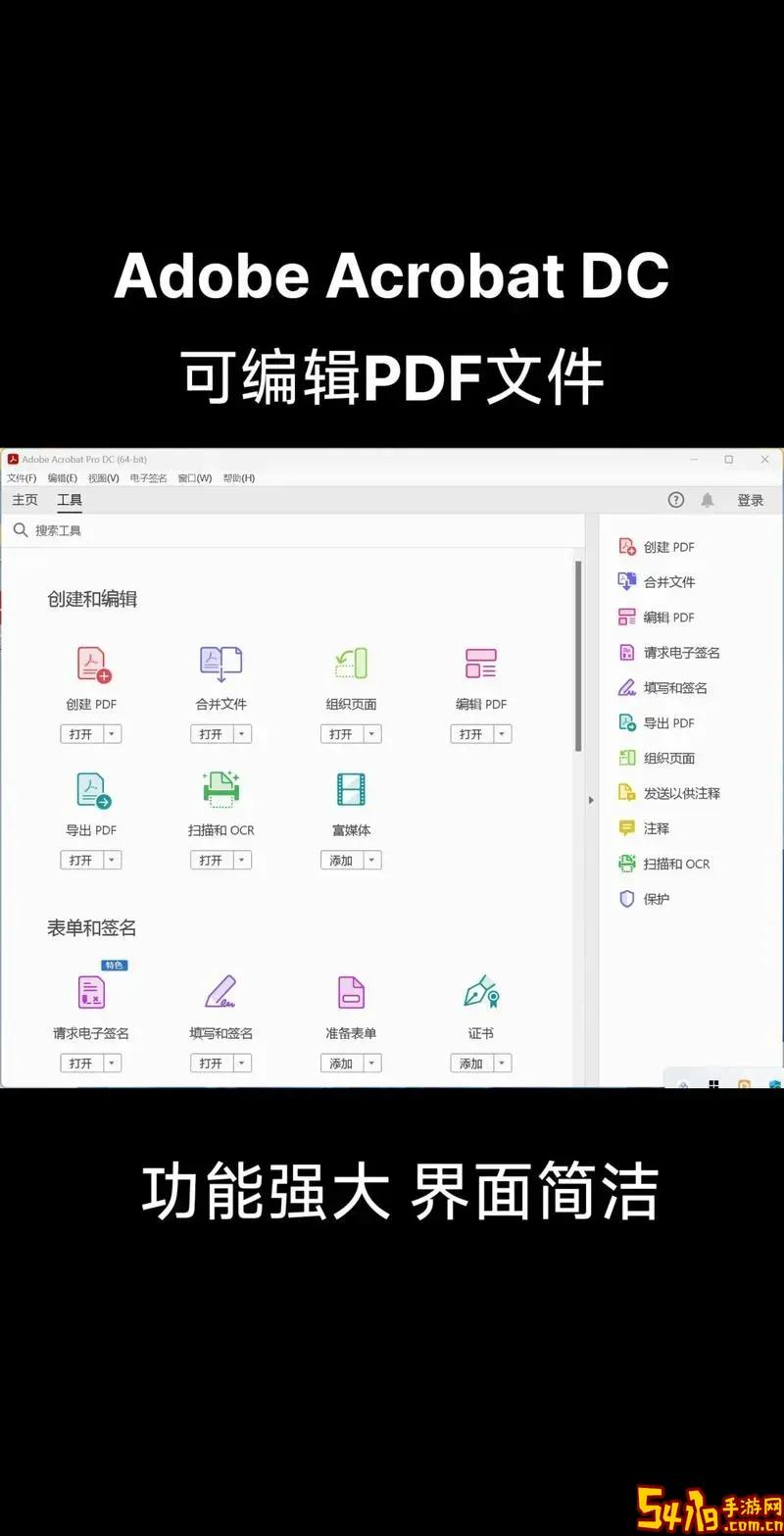Viewport: 784px width, 1536px height.
Task: Click the 组织页面 icon in the tools grid
Action: tap(351, 665)
